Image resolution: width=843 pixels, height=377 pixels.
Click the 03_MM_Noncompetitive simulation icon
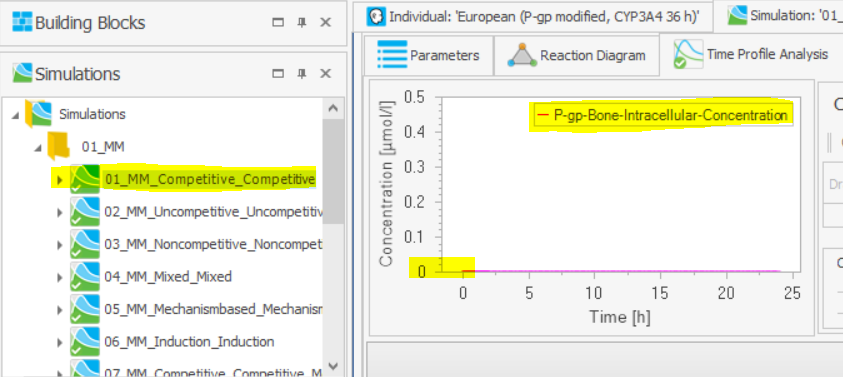coord(84,244)
